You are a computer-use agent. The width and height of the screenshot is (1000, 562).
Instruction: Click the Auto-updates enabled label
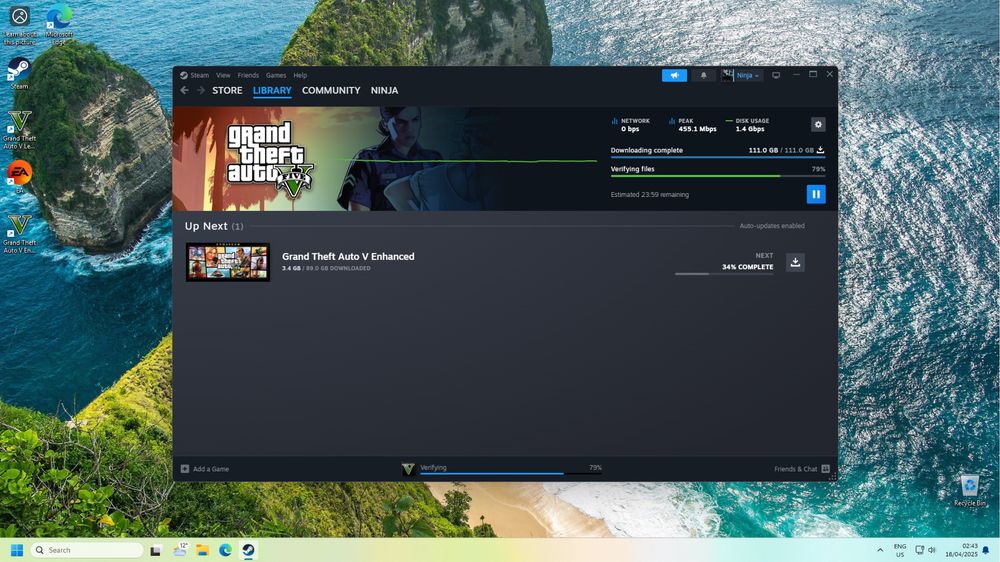click(x=772, y=226)
